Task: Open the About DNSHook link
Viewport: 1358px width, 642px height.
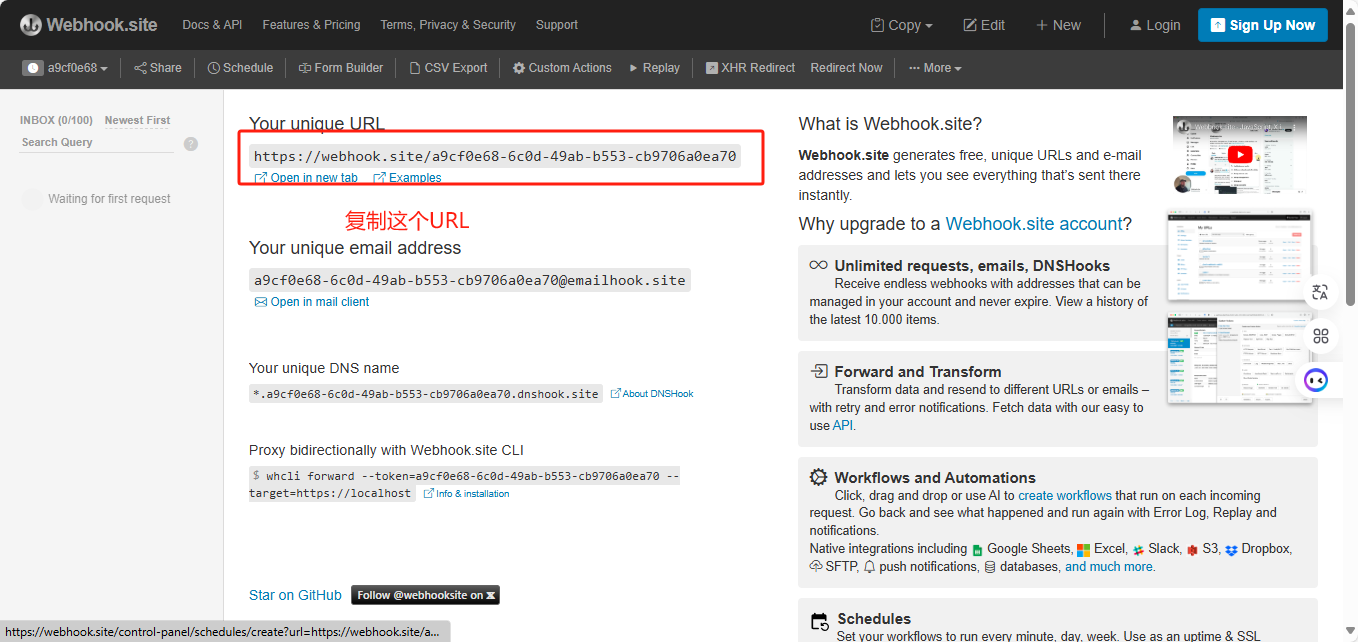Action: [x=652, y=394]
